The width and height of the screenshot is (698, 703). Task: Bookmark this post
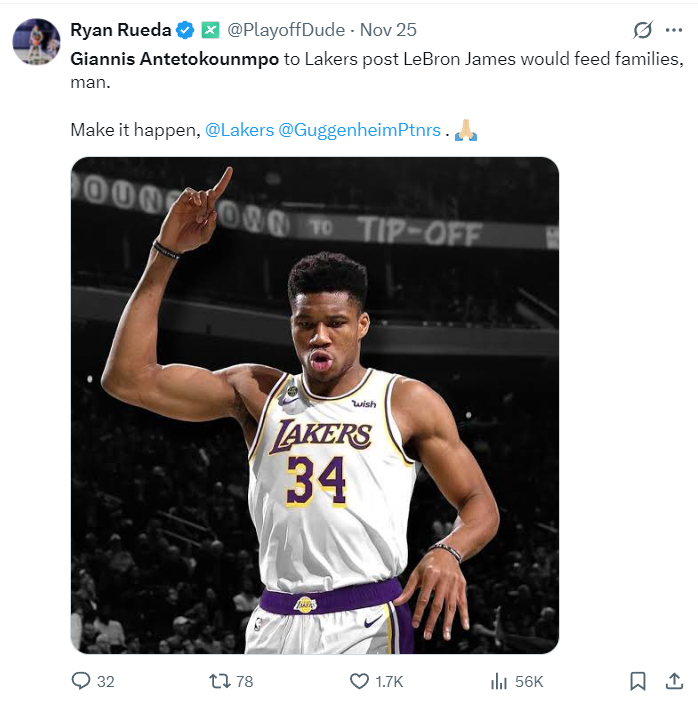tap(637, 681)
